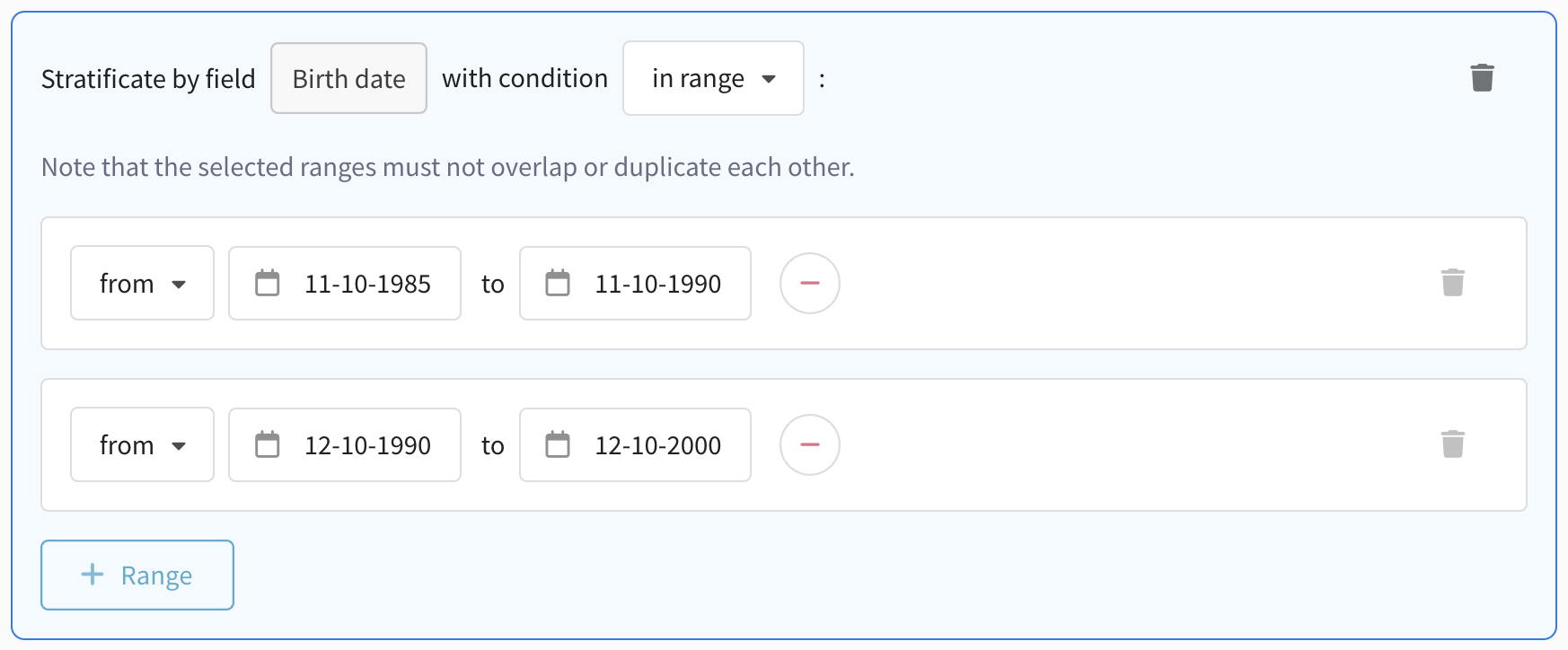Open the 'in range' condition dropdown
The image size is (1568, 650).
[x=712, y=78]
